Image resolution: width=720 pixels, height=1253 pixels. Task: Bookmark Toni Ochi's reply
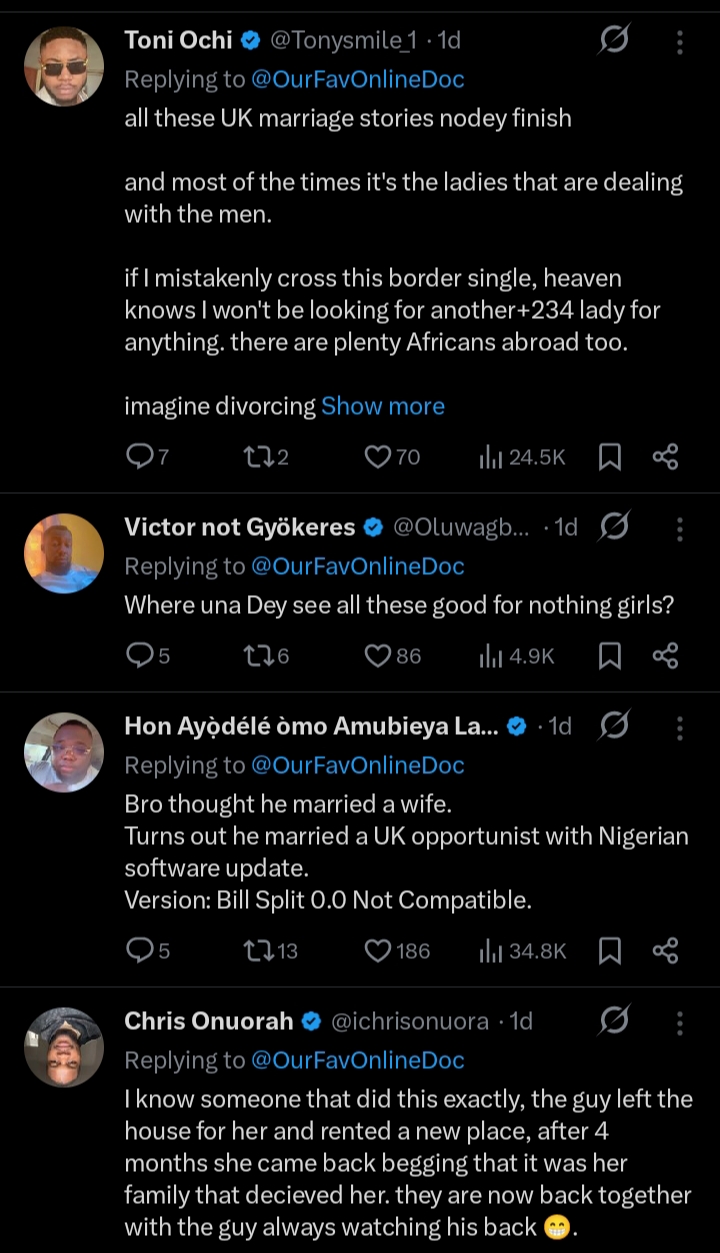(609, 457)
